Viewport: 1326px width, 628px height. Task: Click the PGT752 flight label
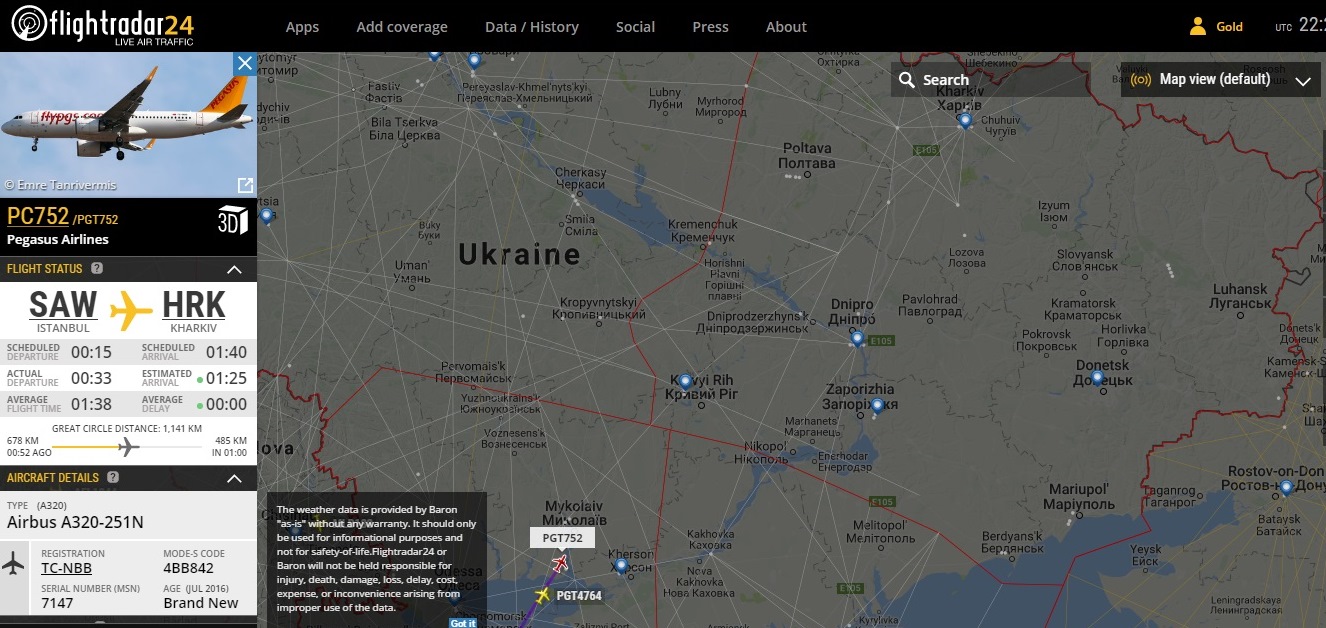click(x=562, y=538)
